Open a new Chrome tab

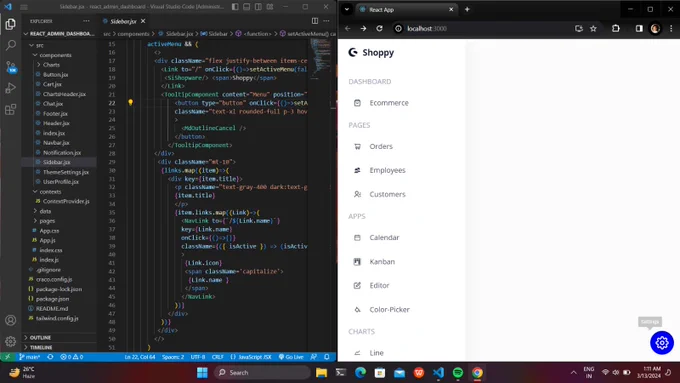point(467,9)
